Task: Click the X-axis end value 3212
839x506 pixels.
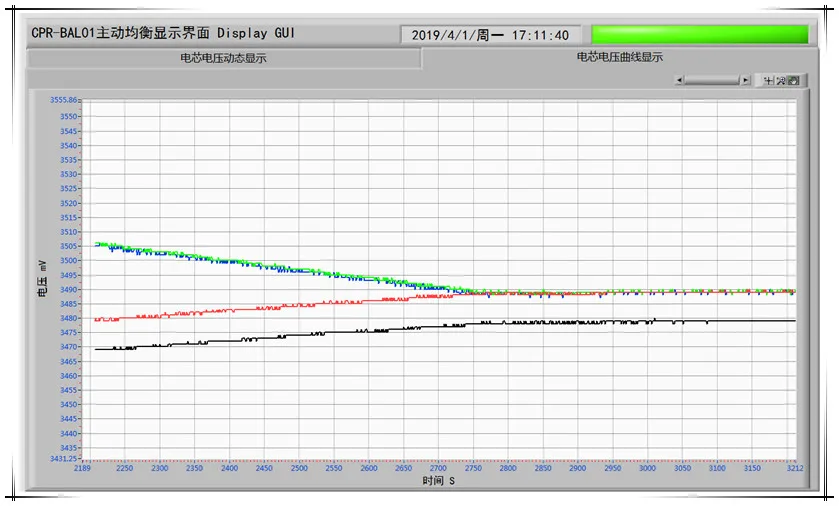Action: click(795, 468)
